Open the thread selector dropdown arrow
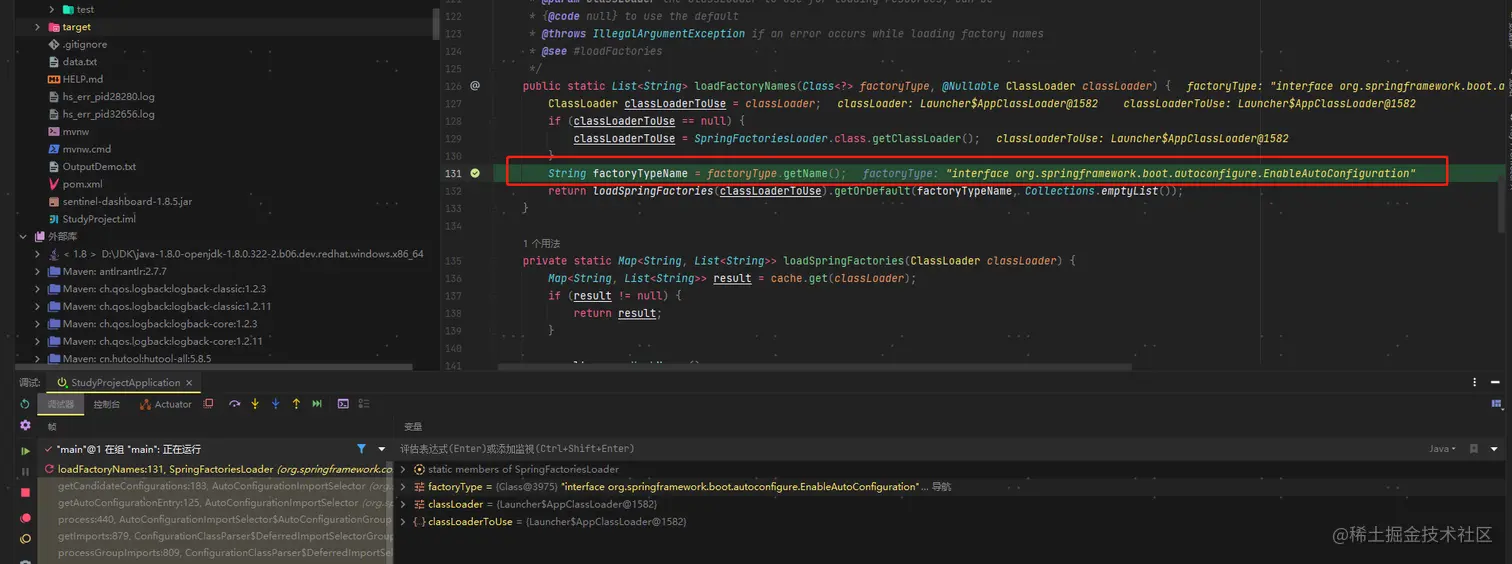The width and height of the screenshot is (1512, 564). (x=381, y=449)
